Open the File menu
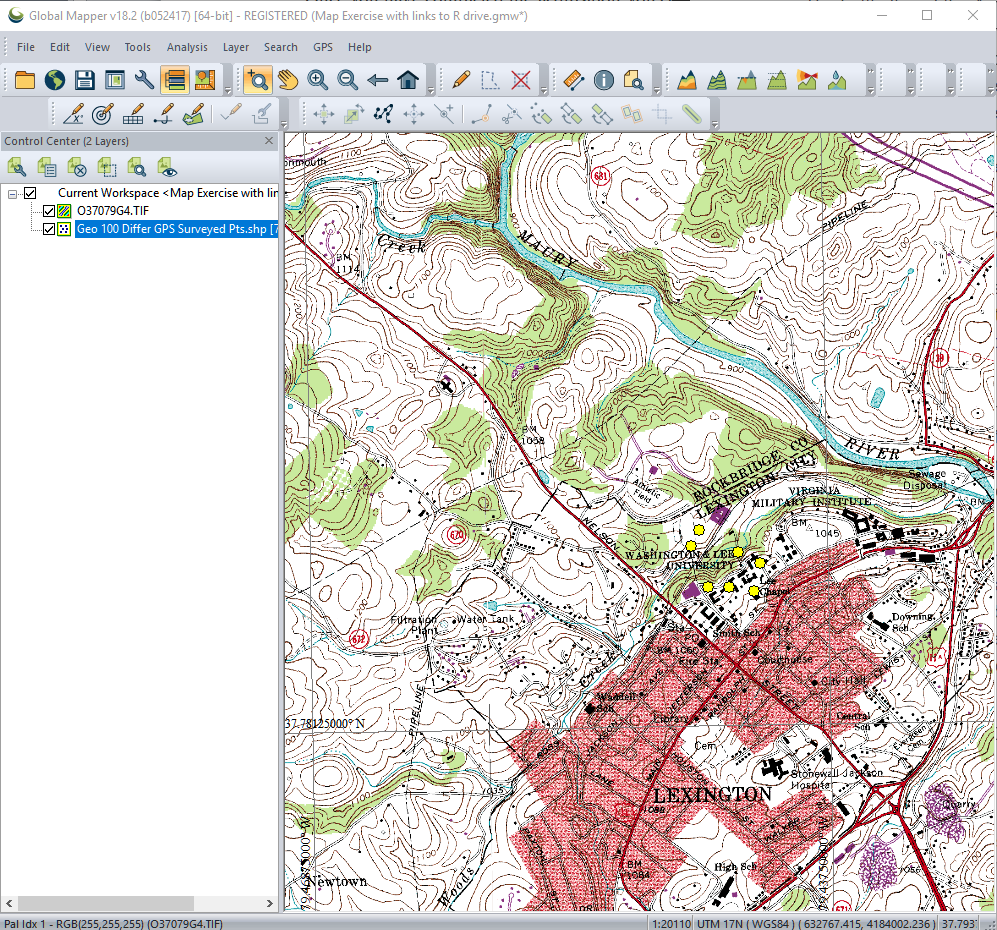The image size is (997, 930). [x=25, y=47]
